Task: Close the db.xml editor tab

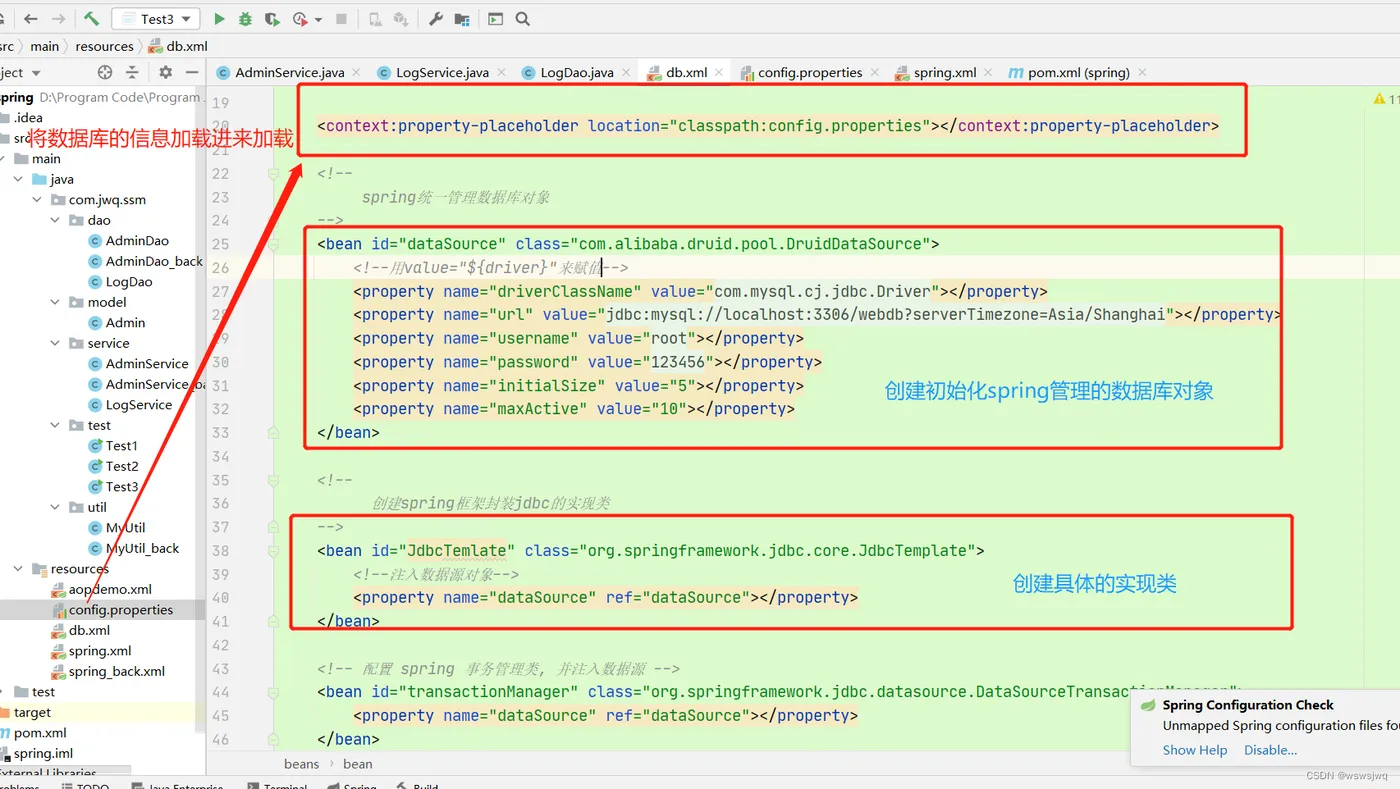Action: pyautogui.click(x=720, y=73)
